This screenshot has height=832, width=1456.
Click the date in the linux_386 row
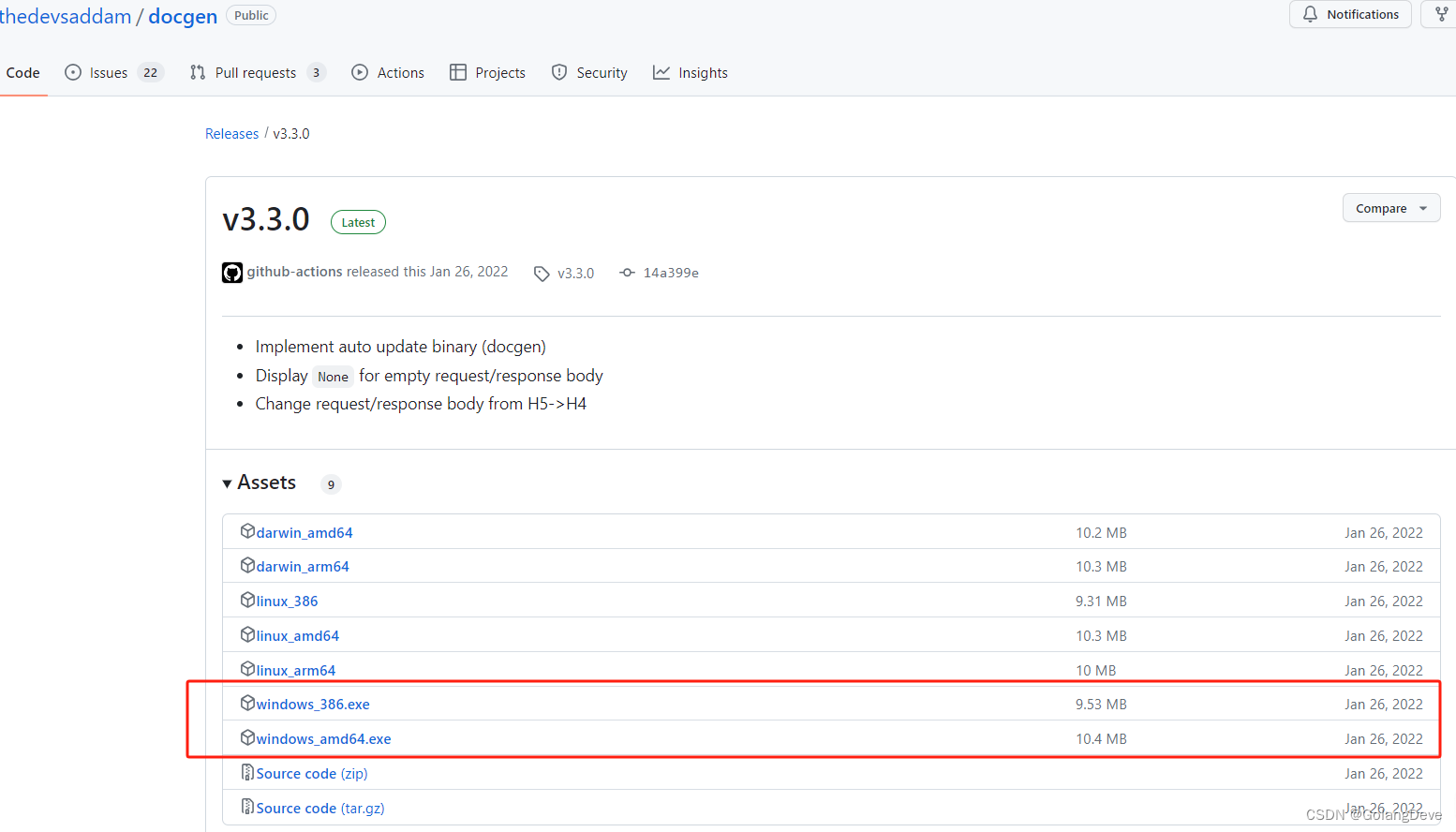[x=1384, y=602]
